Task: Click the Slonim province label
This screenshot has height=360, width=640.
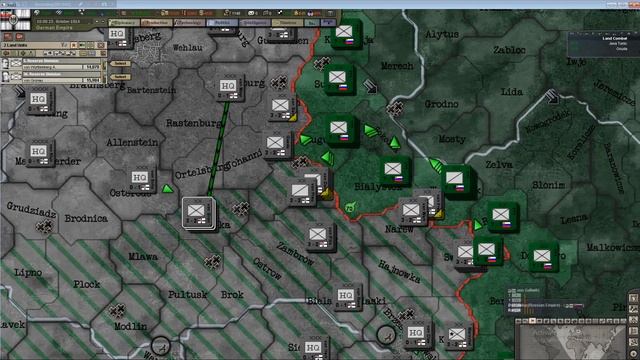Action: 549,185
